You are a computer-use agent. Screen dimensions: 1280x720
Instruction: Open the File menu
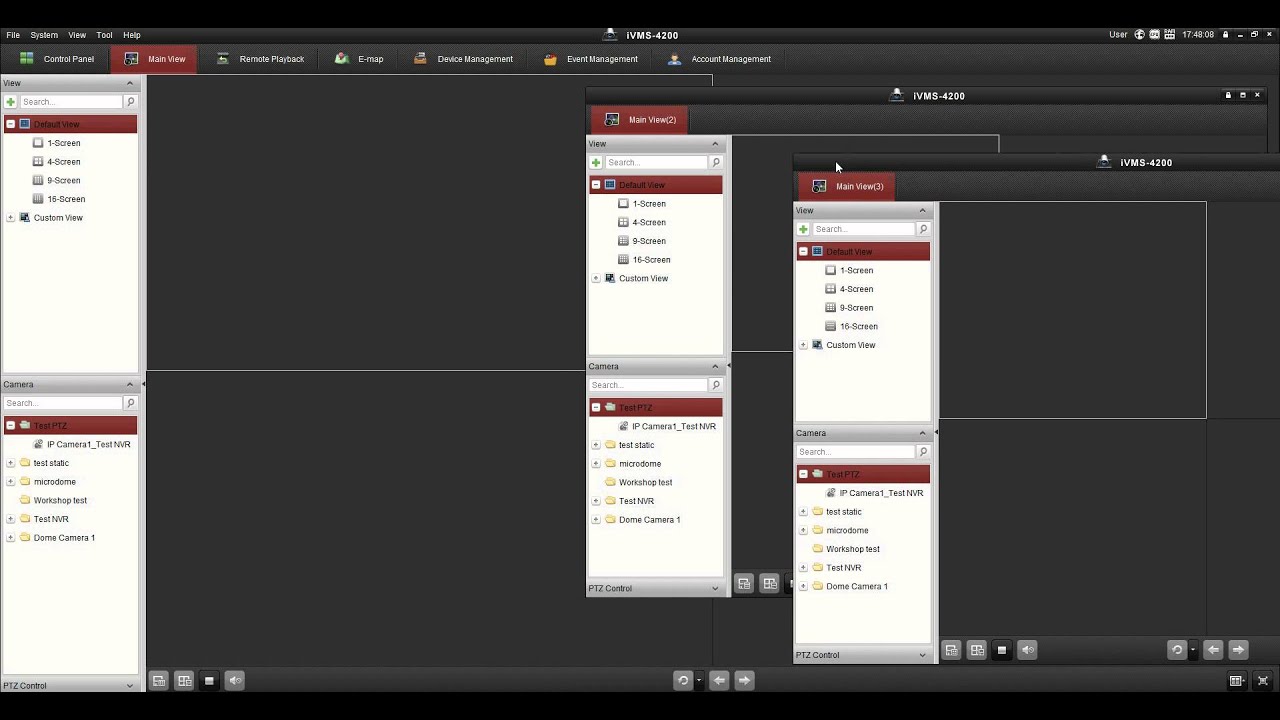pyautogui.click(x=13, y=35)
